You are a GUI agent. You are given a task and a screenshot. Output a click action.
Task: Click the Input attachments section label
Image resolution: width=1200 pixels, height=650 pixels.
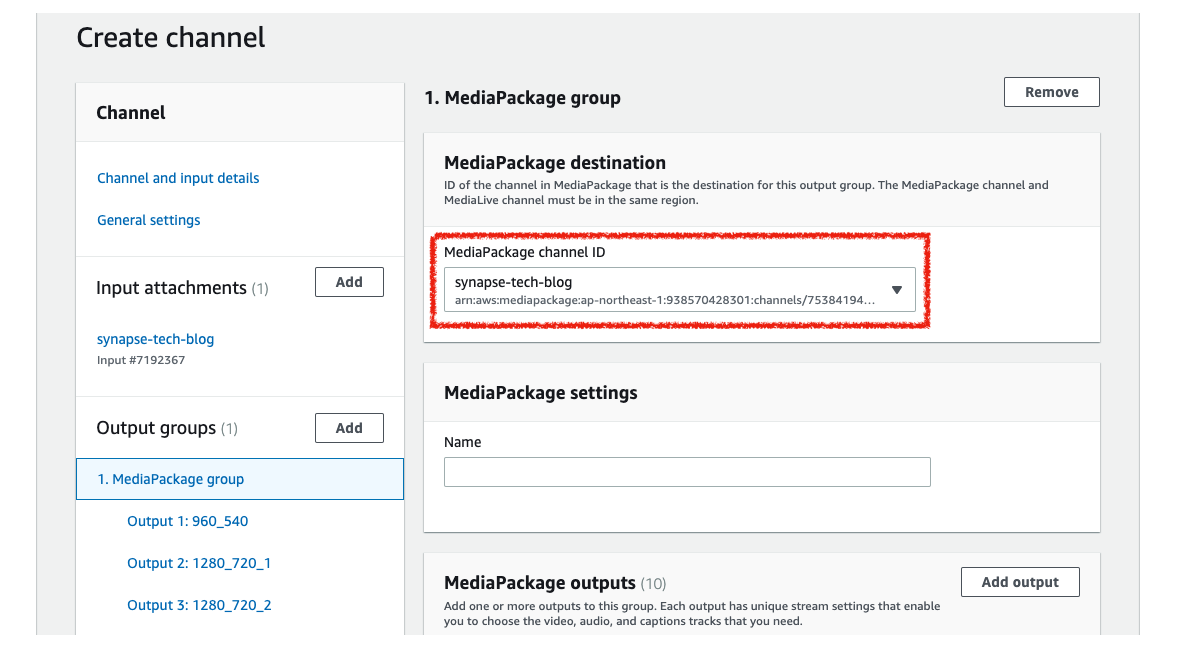pos(171,288)
